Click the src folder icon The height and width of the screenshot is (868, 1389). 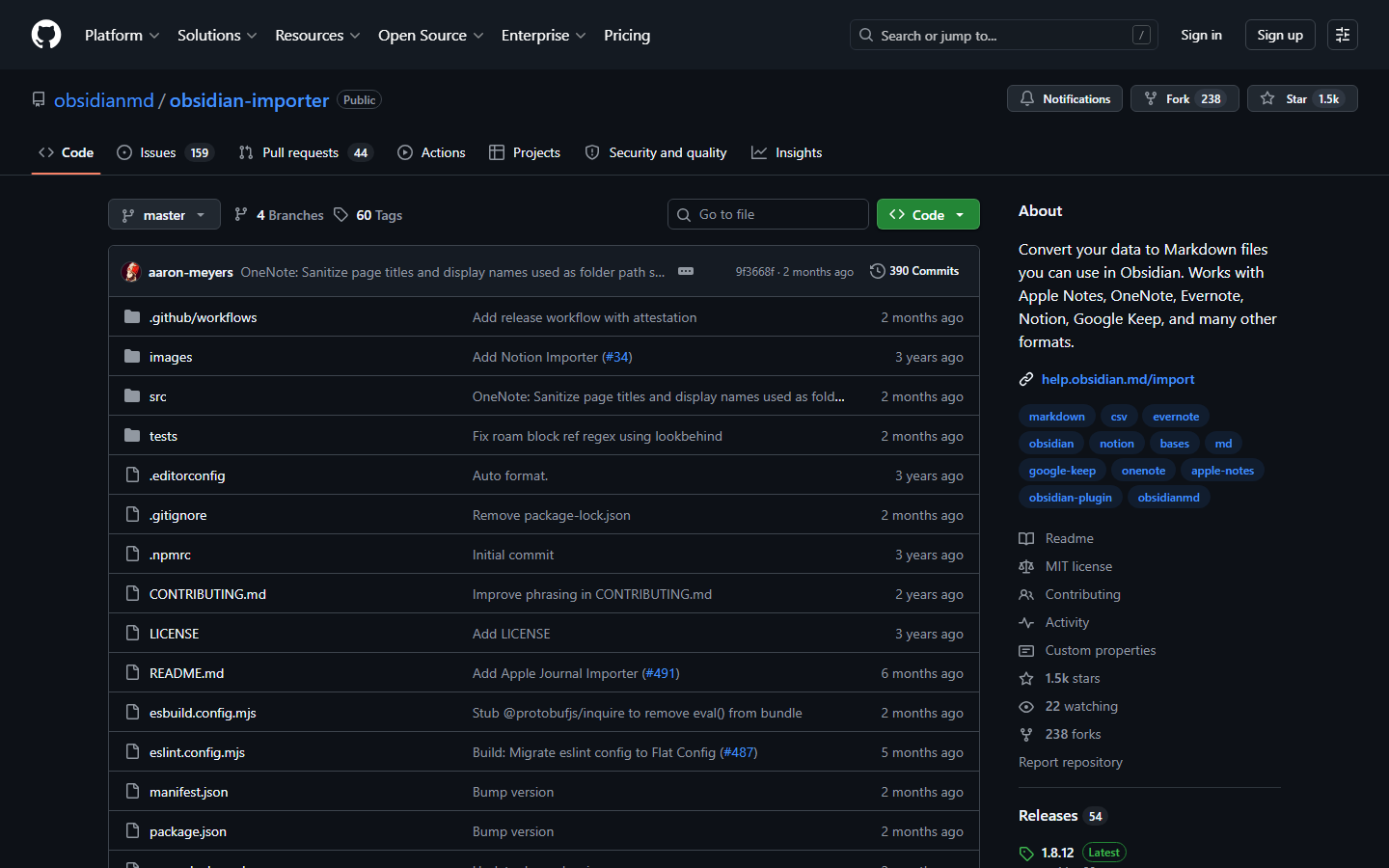tap(132, 395)
